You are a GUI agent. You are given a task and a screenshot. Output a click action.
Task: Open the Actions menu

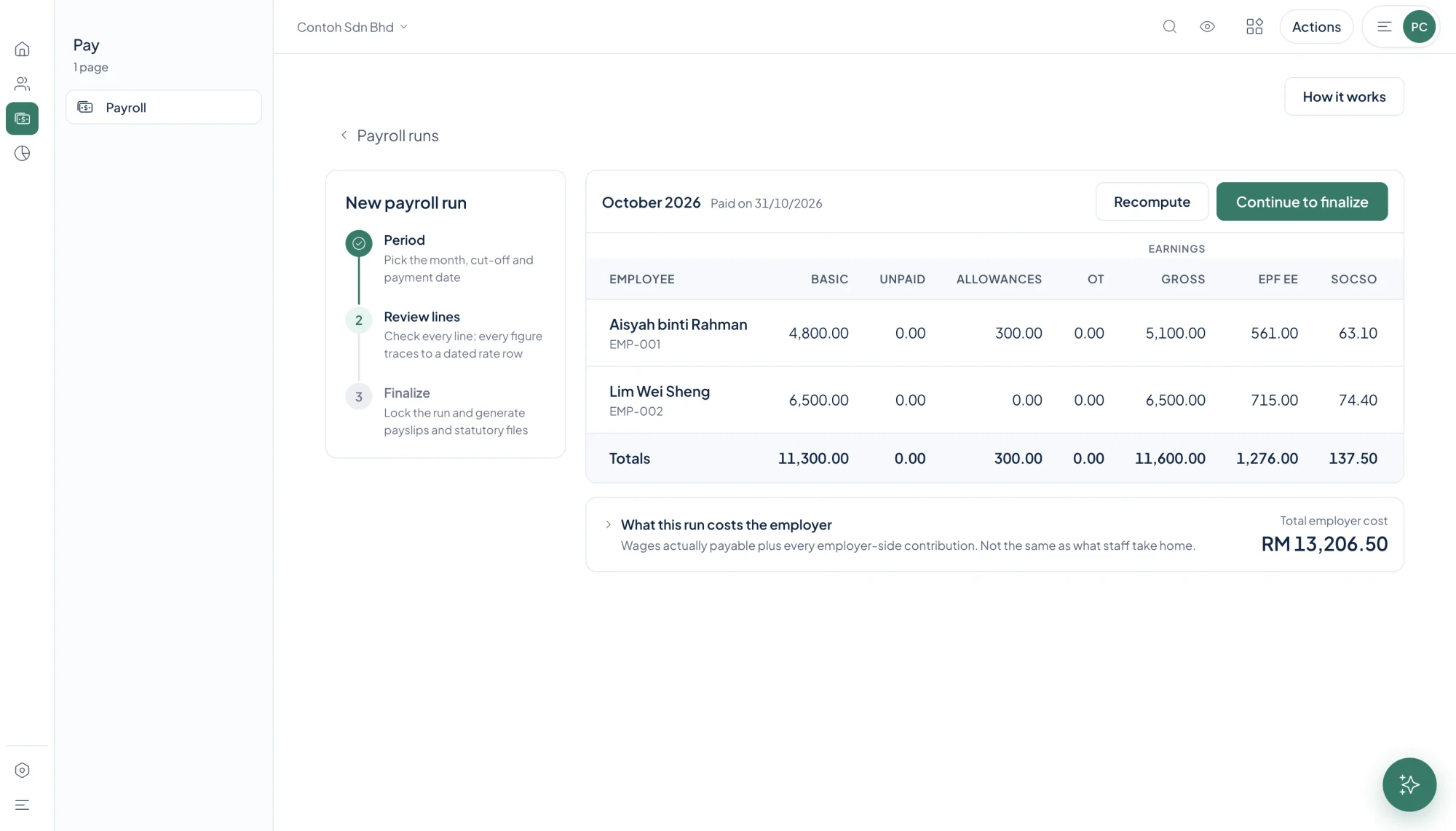pos(1315,27)
